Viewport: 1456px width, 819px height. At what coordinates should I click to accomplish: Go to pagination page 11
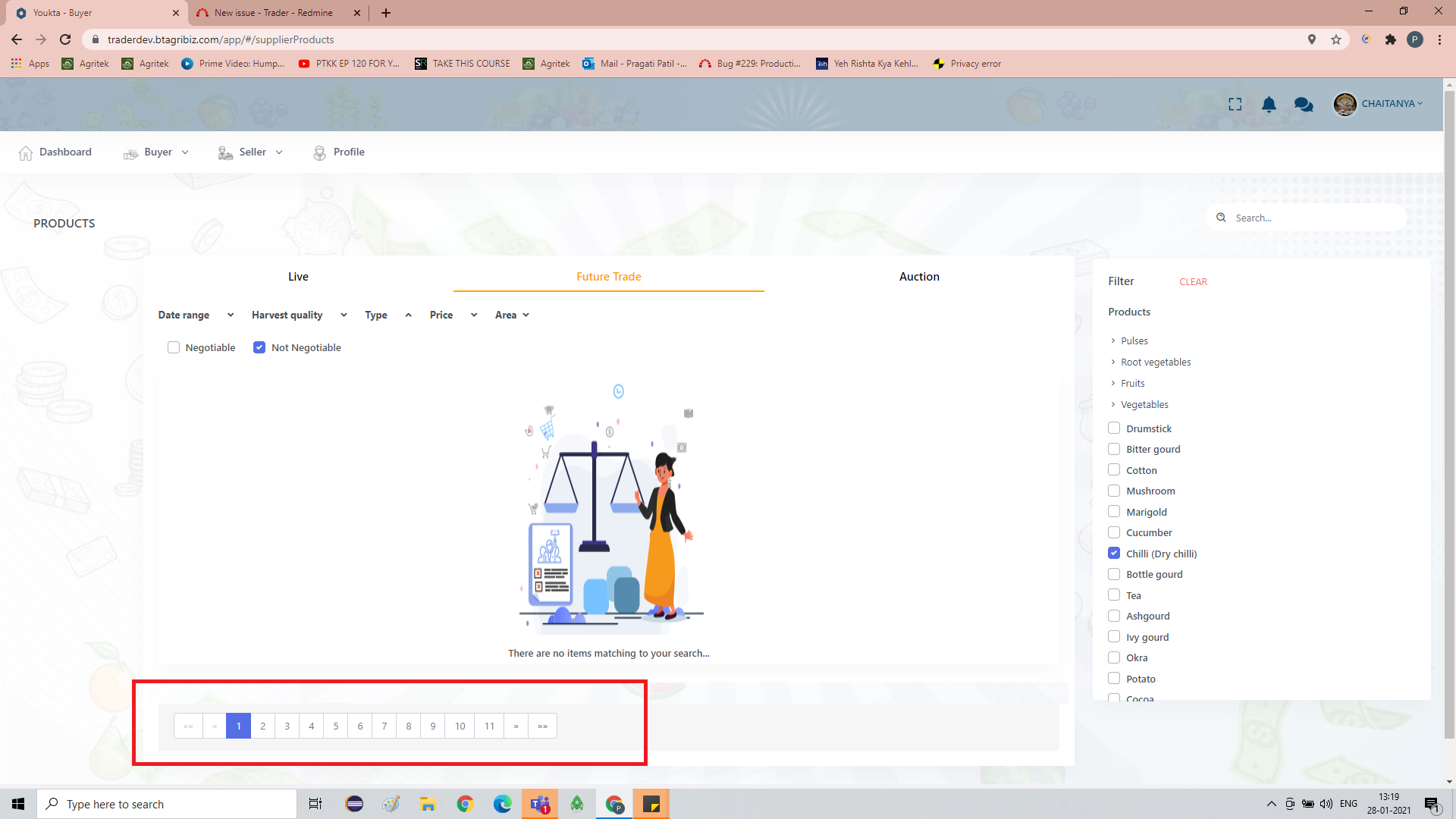[x=489, y=726]
